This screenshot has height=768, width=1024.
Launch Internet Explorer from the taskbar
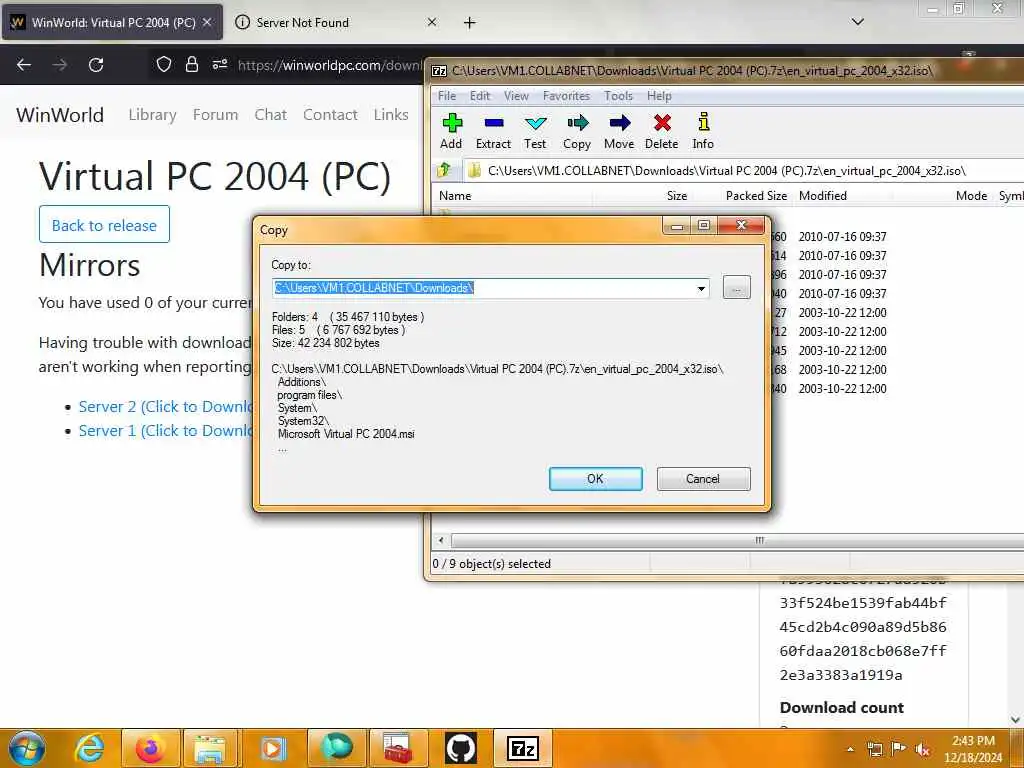point(89,748)
